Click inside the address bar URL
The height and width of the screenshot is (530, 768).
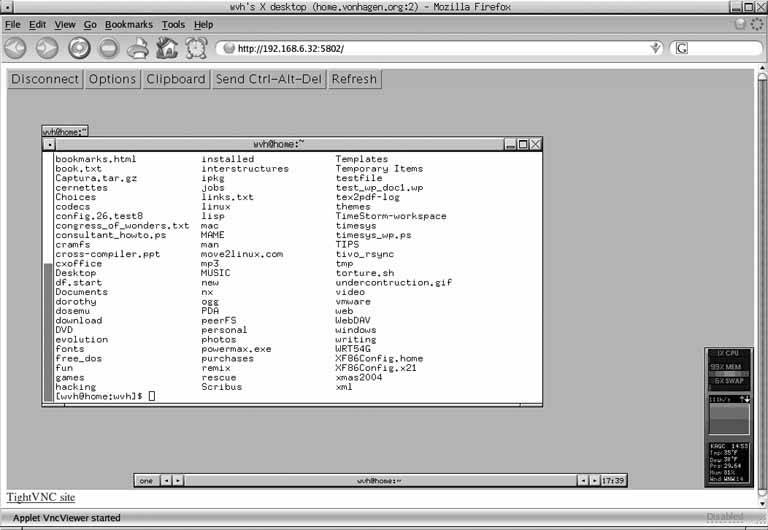(x=400, y=48)
